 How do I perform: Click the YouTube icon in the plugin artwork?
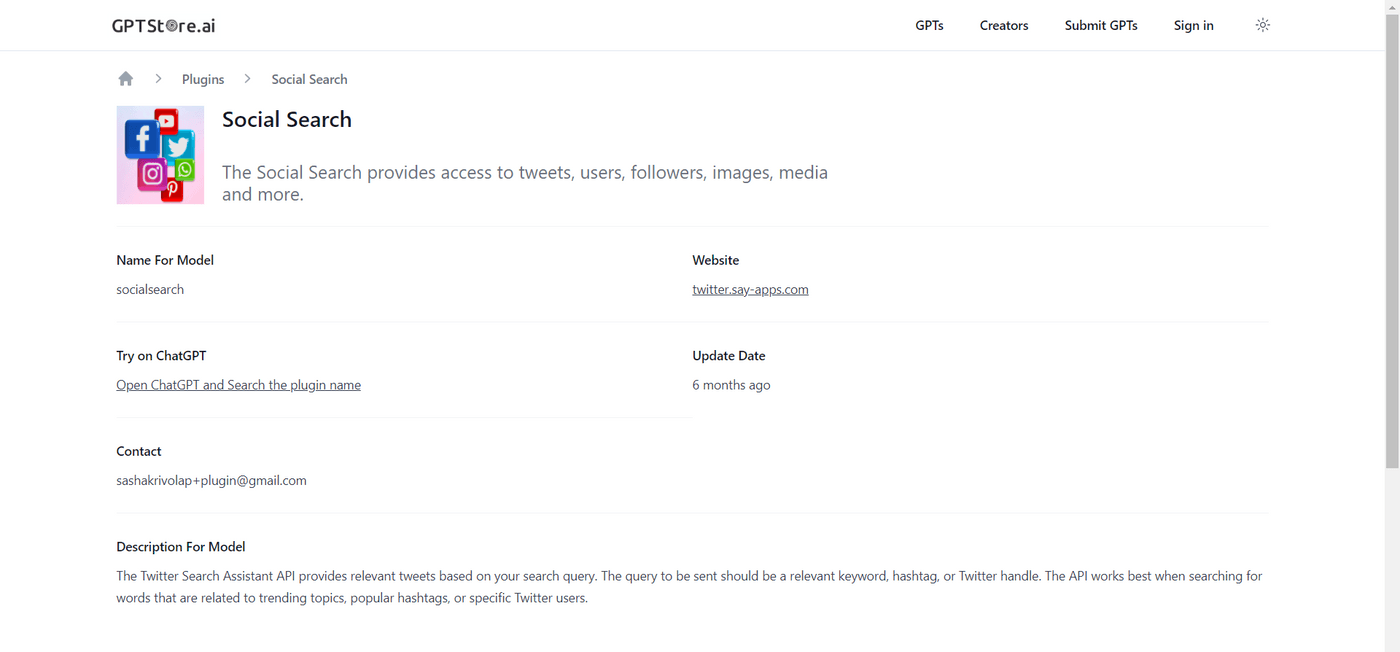point(167,120)
